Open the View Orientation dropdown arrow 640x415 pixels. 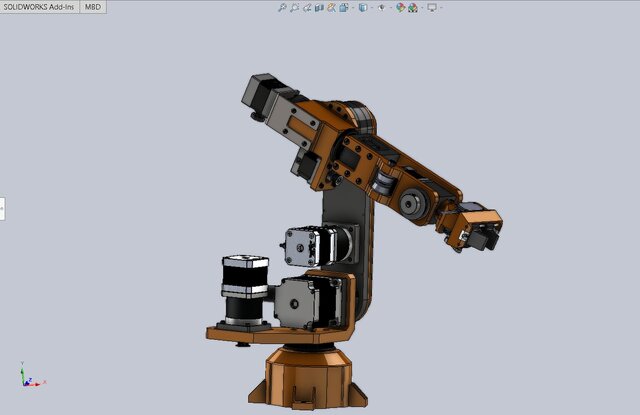[352, 7]
